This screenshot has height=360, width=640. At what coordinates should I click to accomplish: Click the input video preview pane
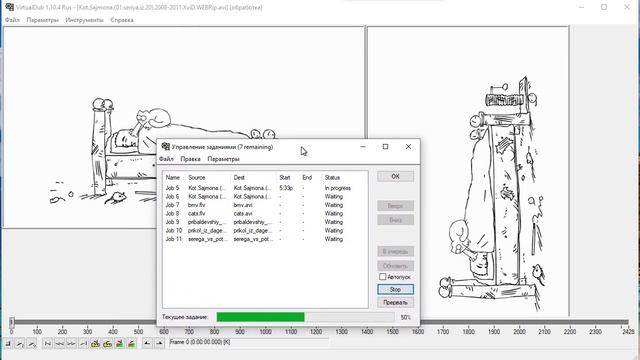pyautogui.click(x=183, y=127)
